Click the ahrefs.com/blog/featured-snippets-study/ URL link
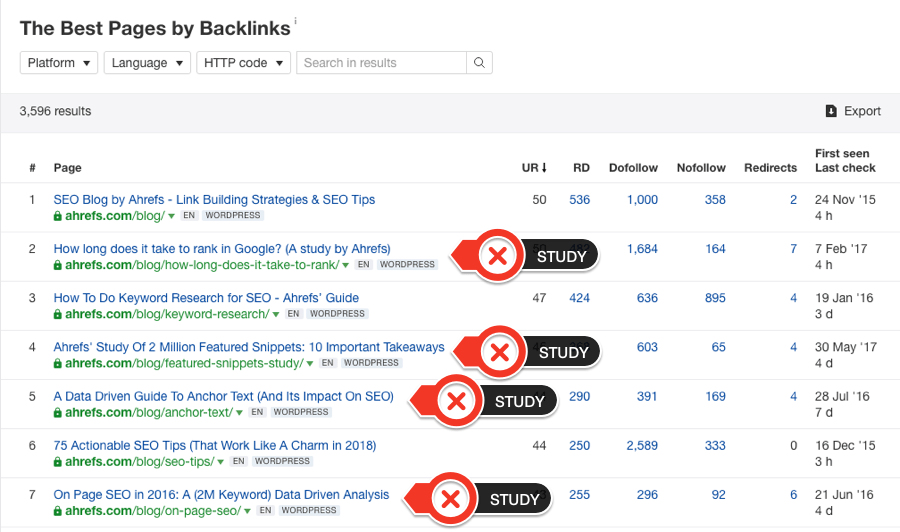 click(x=184, y=363)
